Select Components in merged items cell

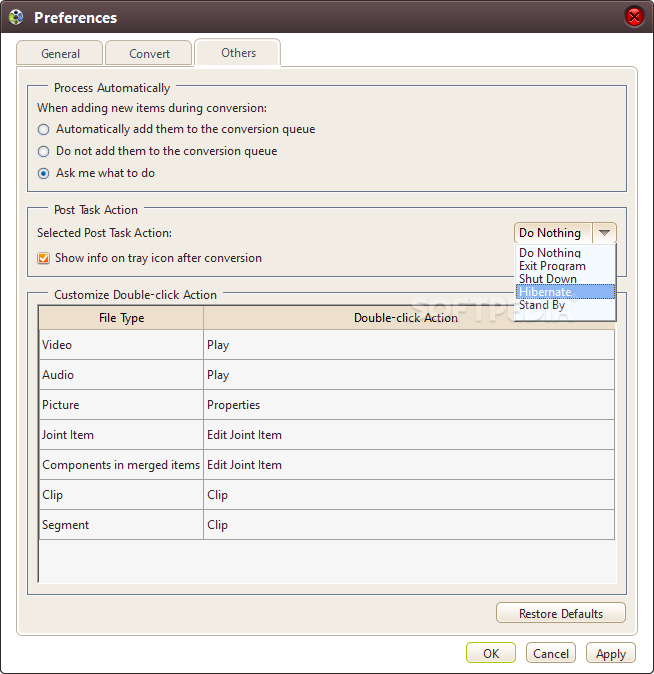coord(121,465)
